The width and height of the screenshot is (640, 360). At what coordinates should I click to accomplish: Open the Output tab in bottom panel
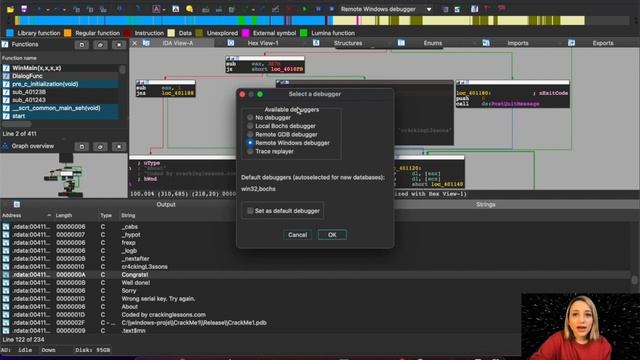tap(166, 204)
